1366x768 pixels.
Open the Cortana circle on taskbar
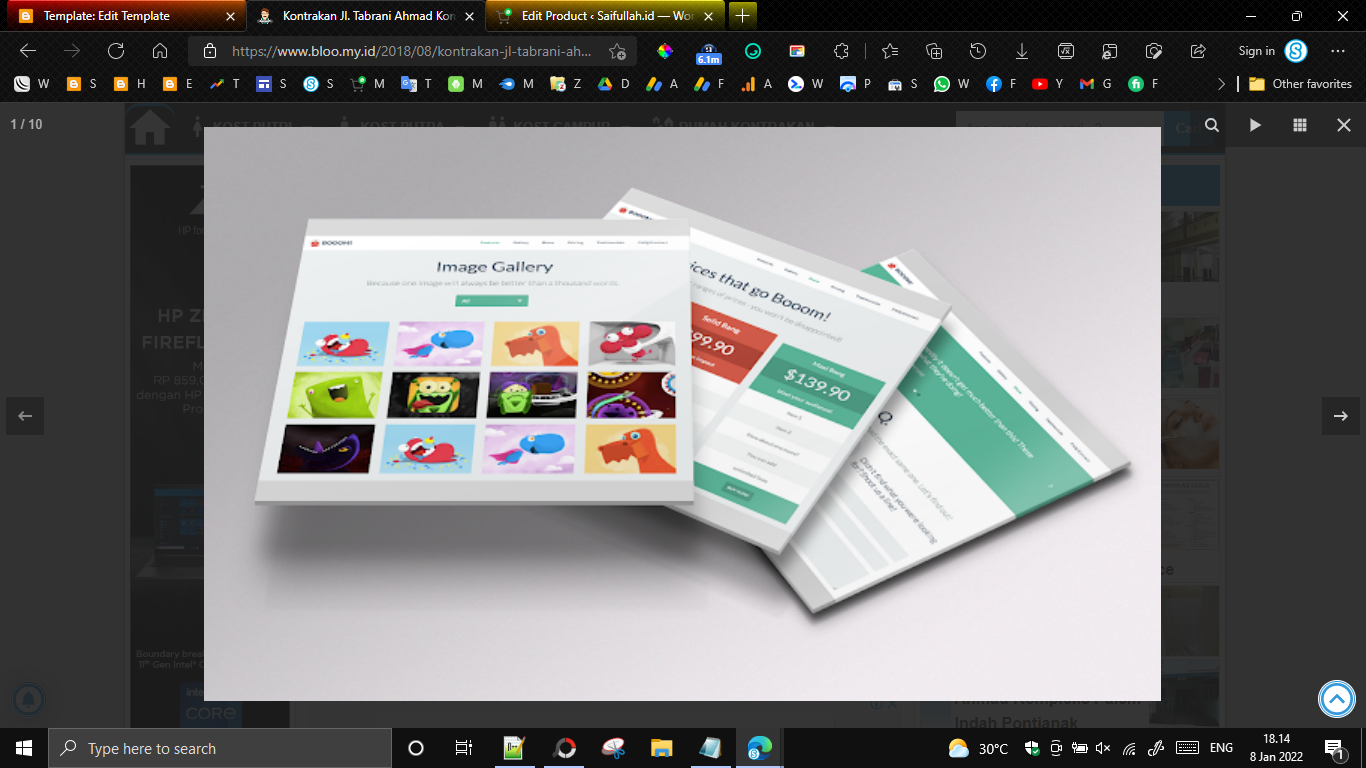[x=416, y=748]
